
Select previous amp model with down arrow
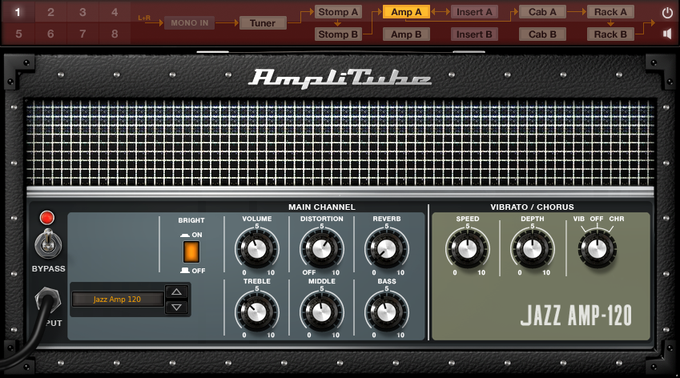[176, 307]
